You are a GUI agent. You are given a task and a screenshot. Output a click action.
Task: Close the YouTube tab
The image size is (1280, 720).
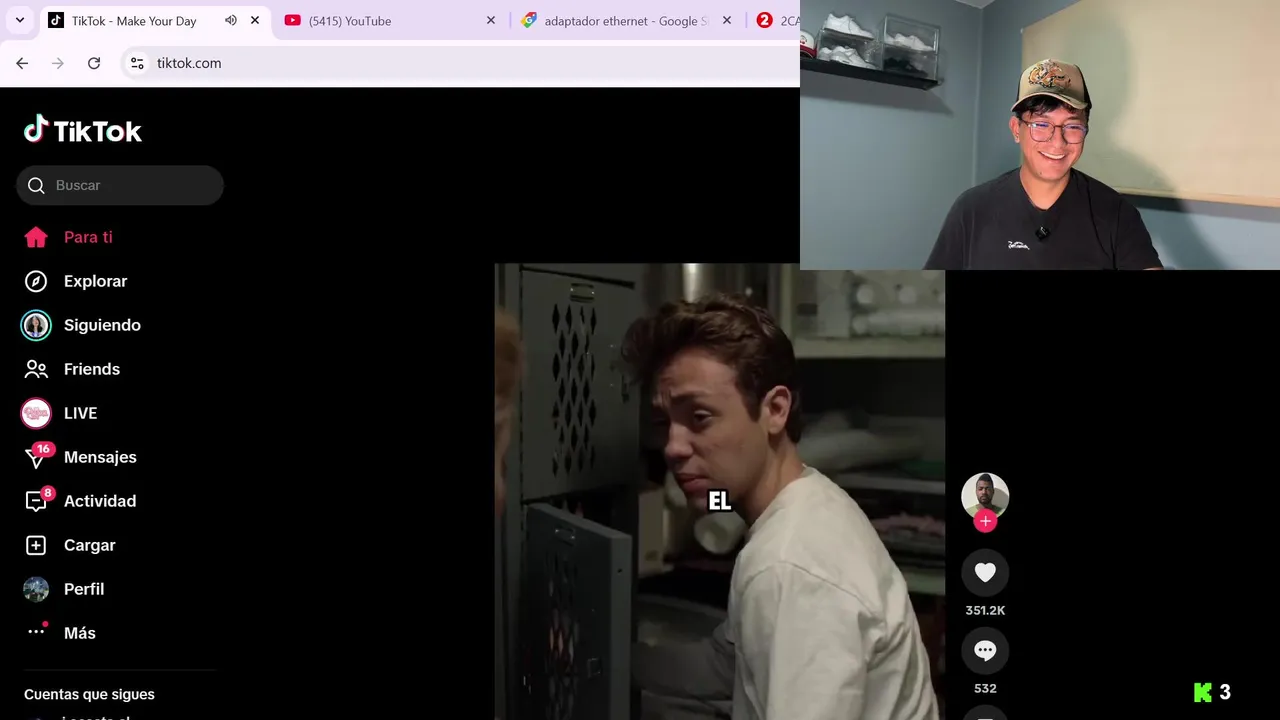pos(491,20)
